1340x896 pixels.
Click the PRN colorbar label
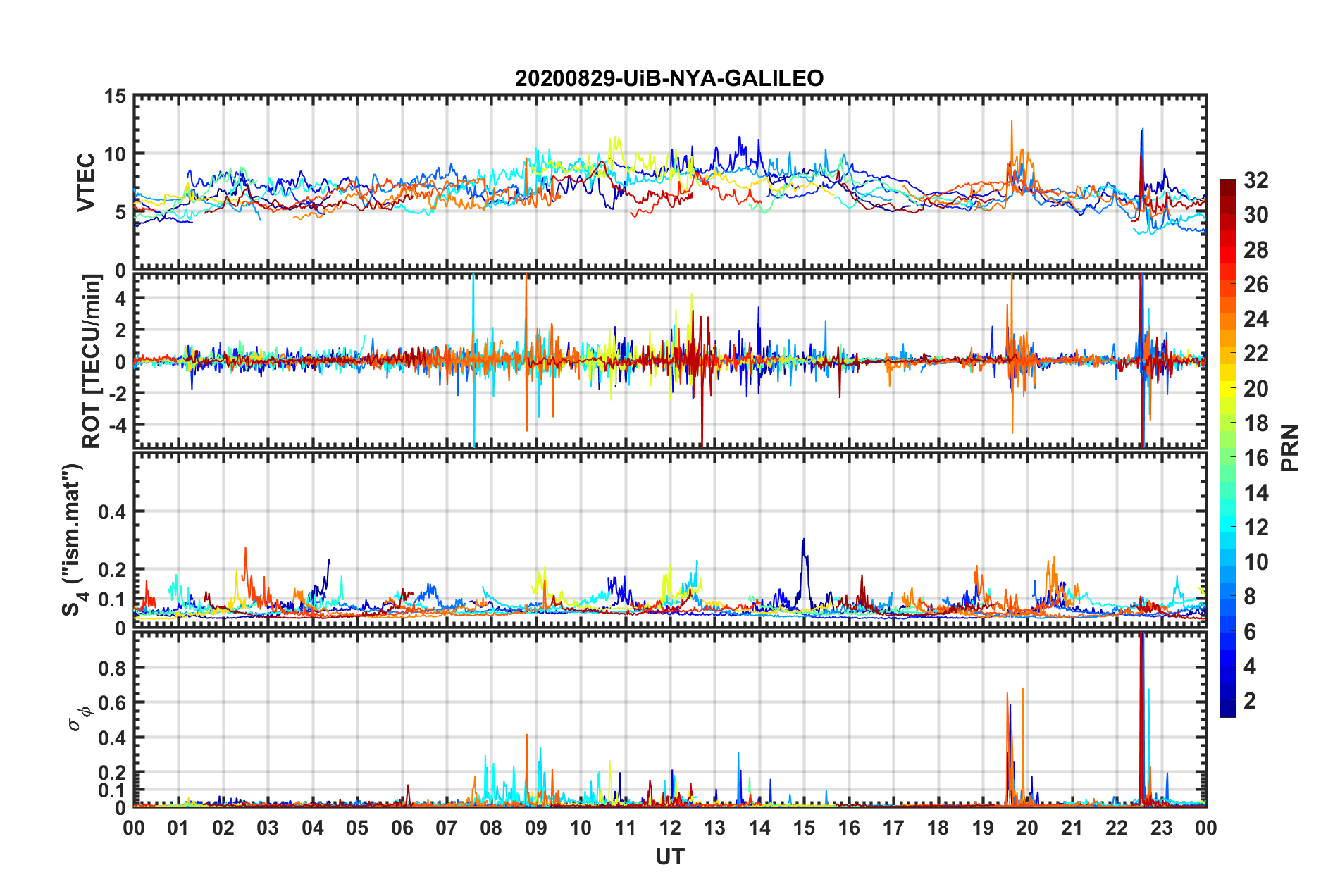(x=1289, y=449)
